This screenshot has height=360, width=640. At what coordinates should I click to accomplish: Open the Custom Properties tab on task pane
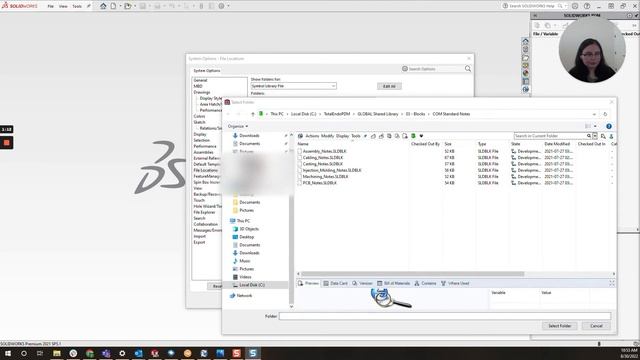point(526,81)
